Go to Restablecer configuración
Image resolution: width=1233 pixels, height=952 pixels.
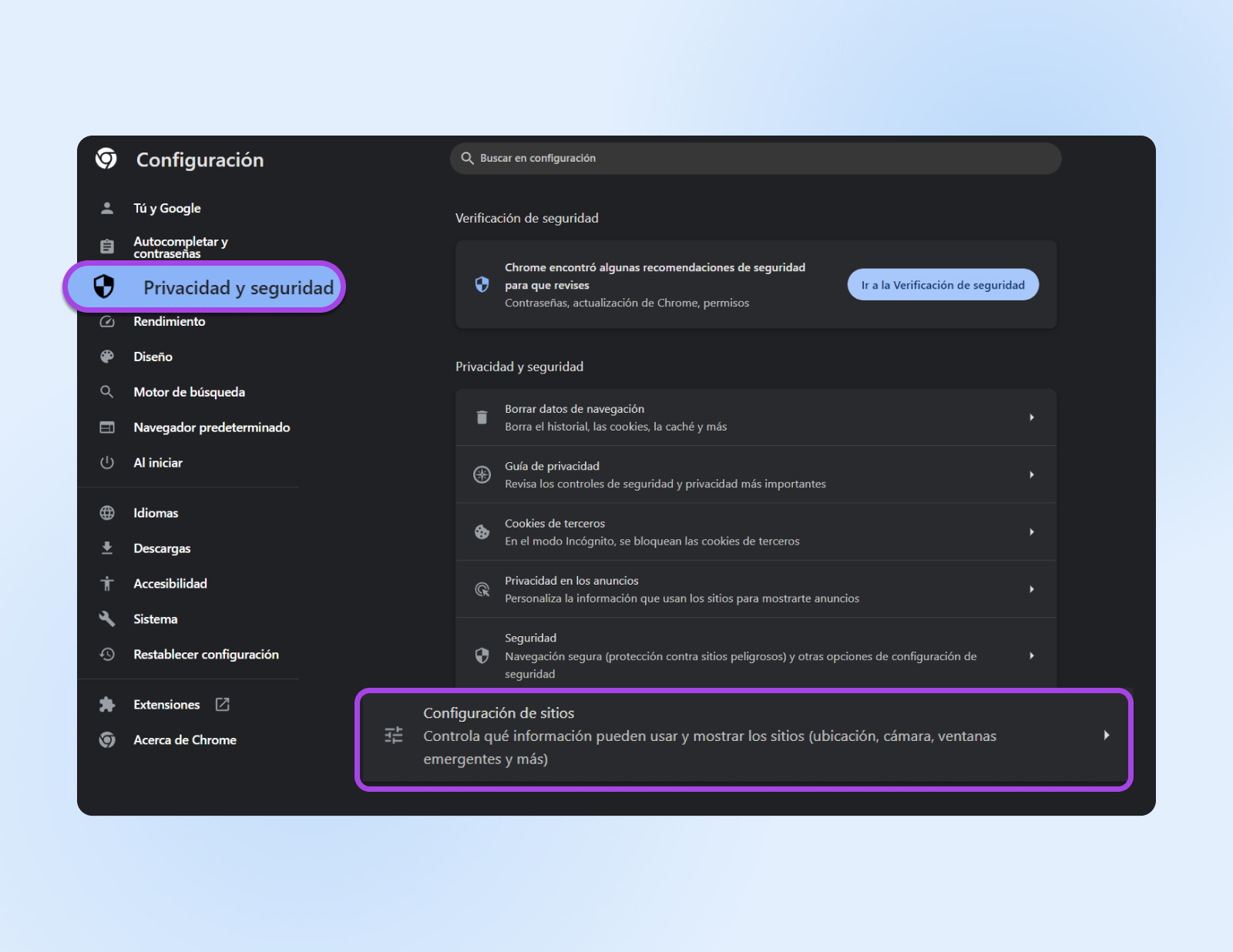pyautogui.click(x=206, y=654)
